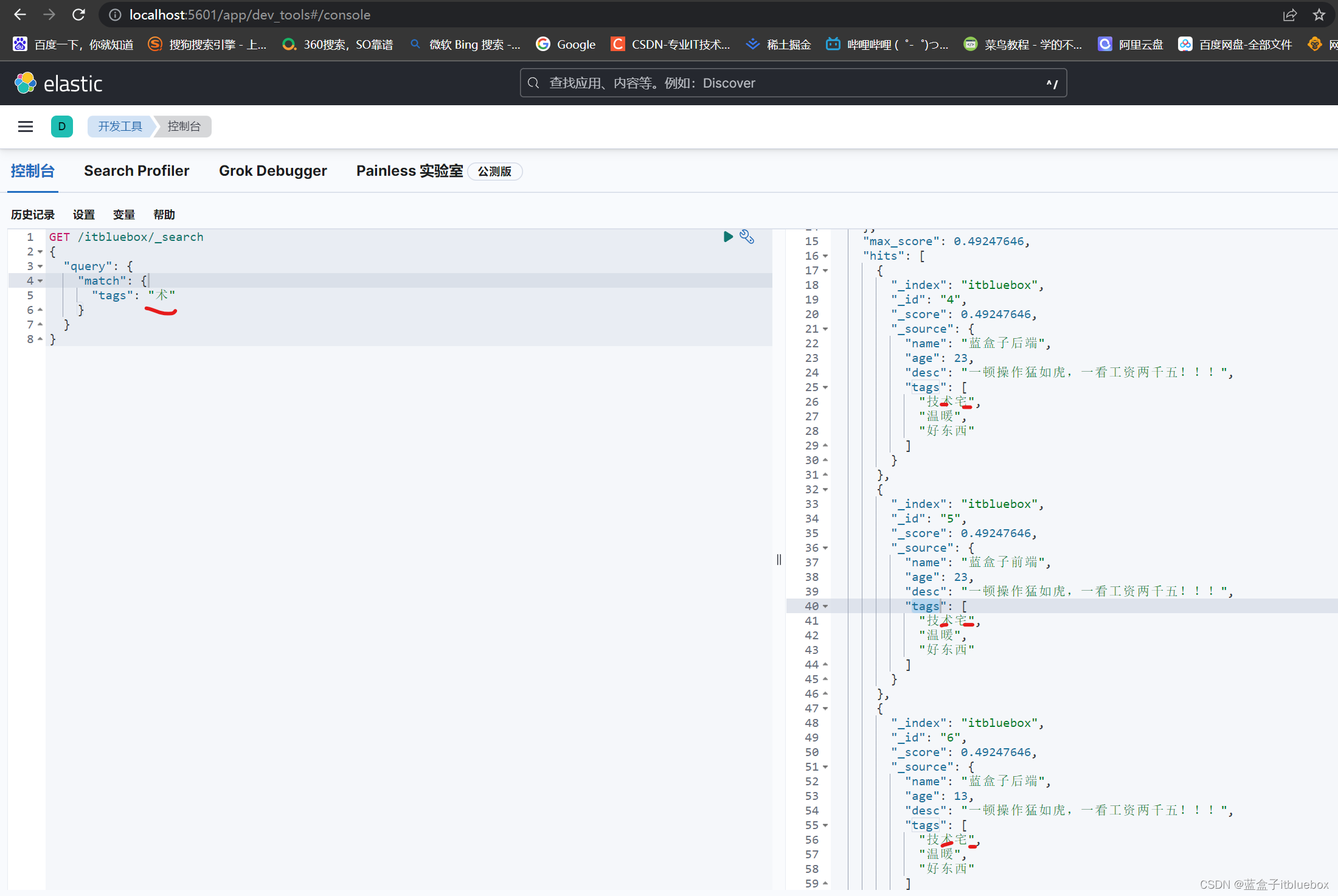The width and height of the screenshot is (1338, 896).
Task: Collapse the query block fold arrow on line 3
Action: click(x=40, y=266)
